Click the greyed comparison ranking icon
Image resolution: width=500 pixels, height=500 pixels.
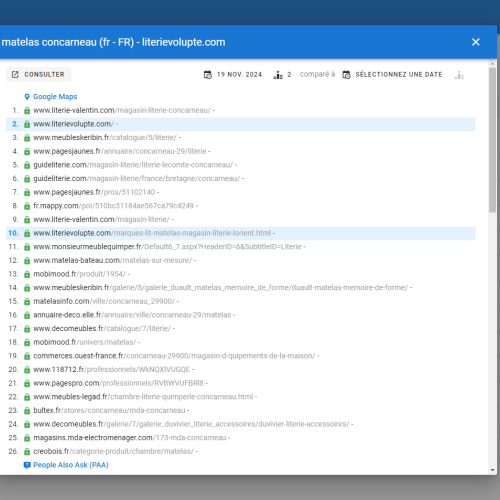pyautogui.click(x=459, y=75)
